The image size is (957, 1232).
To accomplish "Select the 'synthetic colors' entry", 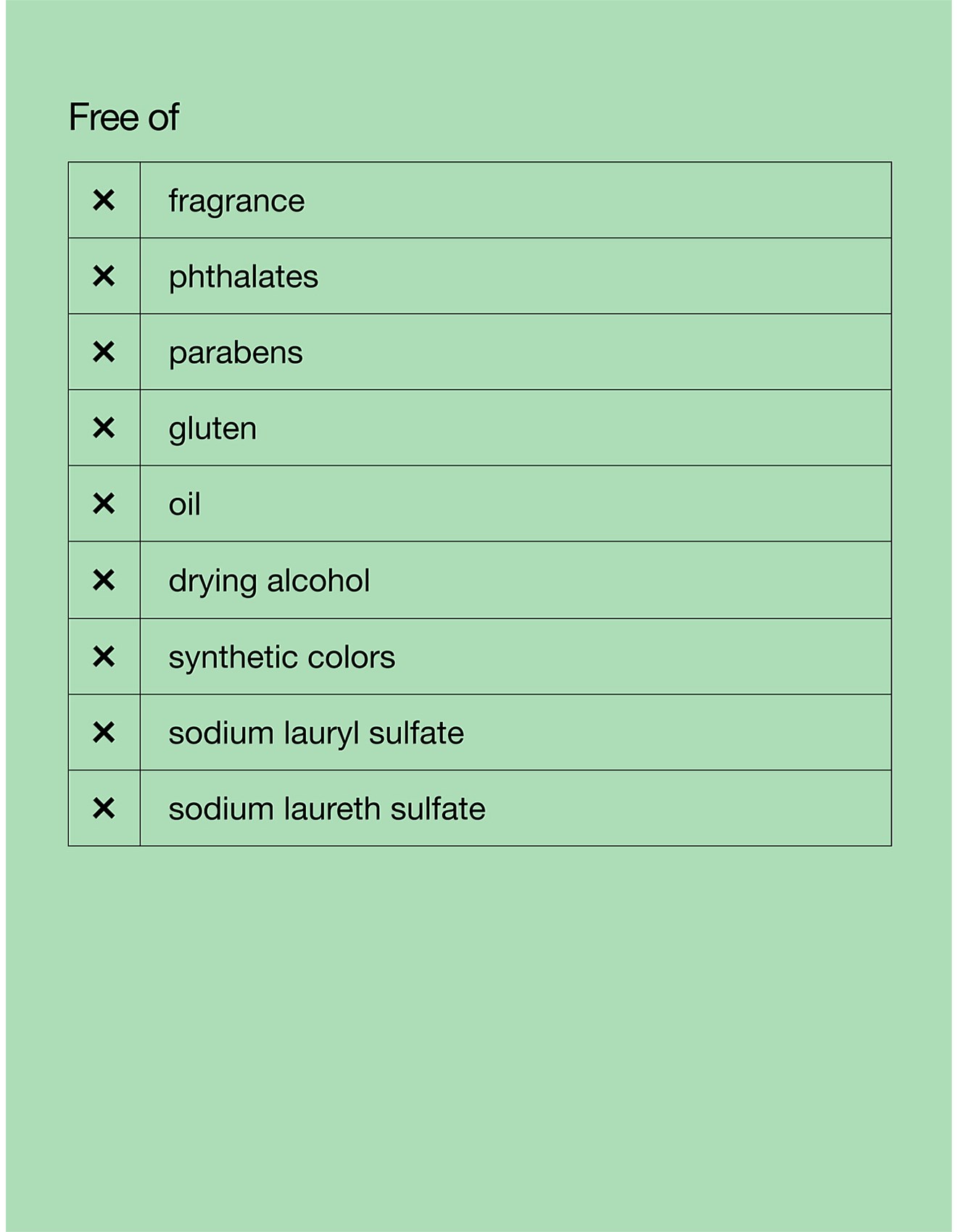I will point(281,657).
